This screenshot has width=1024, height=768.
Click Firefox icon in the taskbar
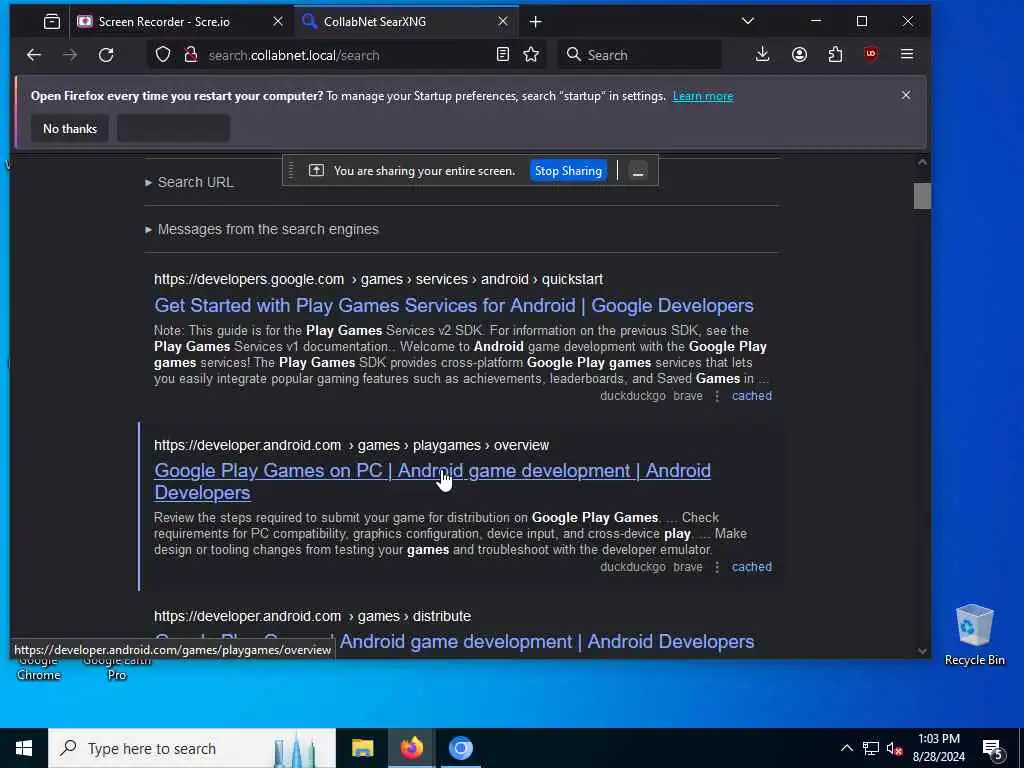click(411, 748)
